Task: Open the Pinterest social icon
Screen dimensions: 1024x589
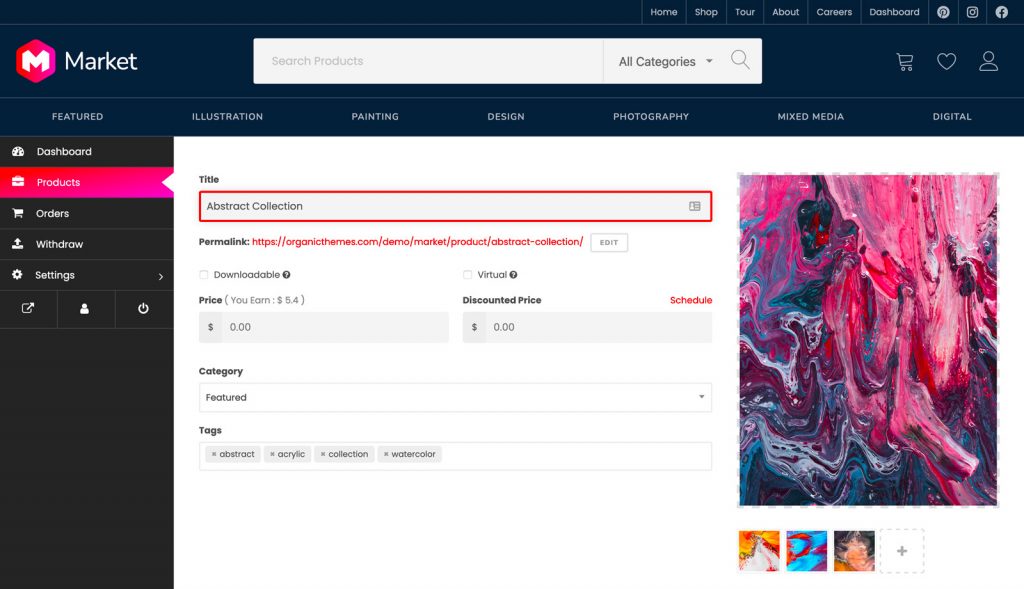Action: (x=943, y=12)
